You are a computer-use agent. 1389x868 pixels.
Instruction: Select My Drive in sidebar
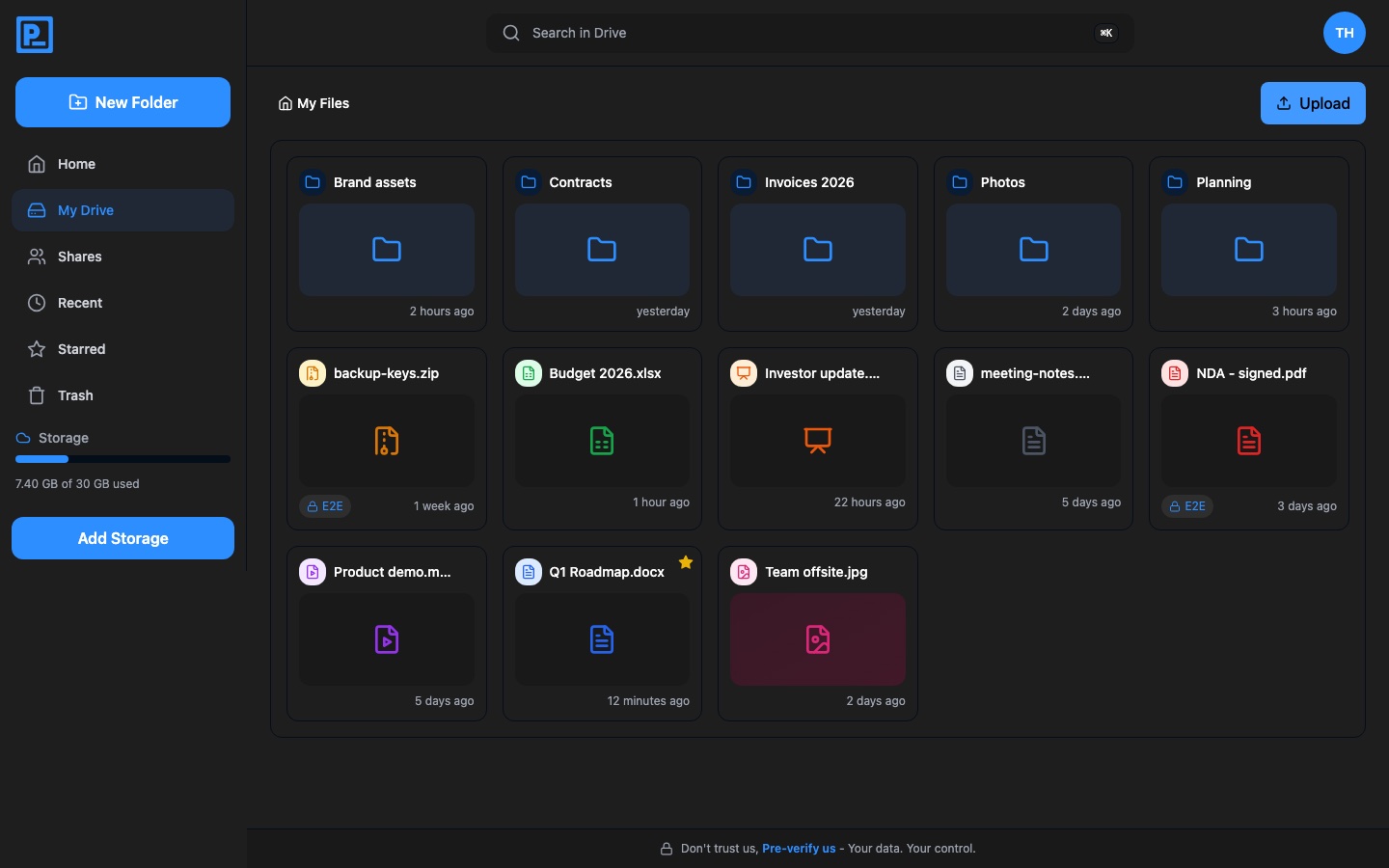[123, 210]
